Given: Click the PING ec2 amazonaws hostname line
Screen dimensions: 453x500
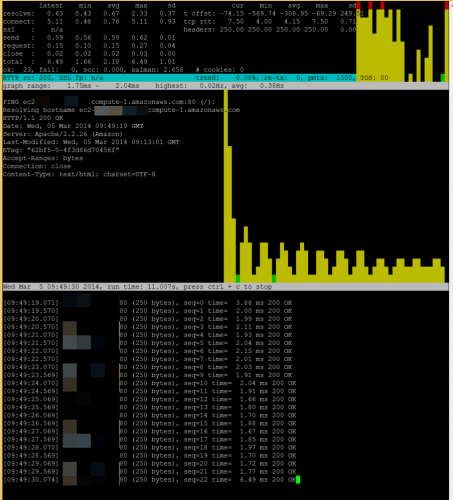Looking at the screenshot, I should 109,102.
